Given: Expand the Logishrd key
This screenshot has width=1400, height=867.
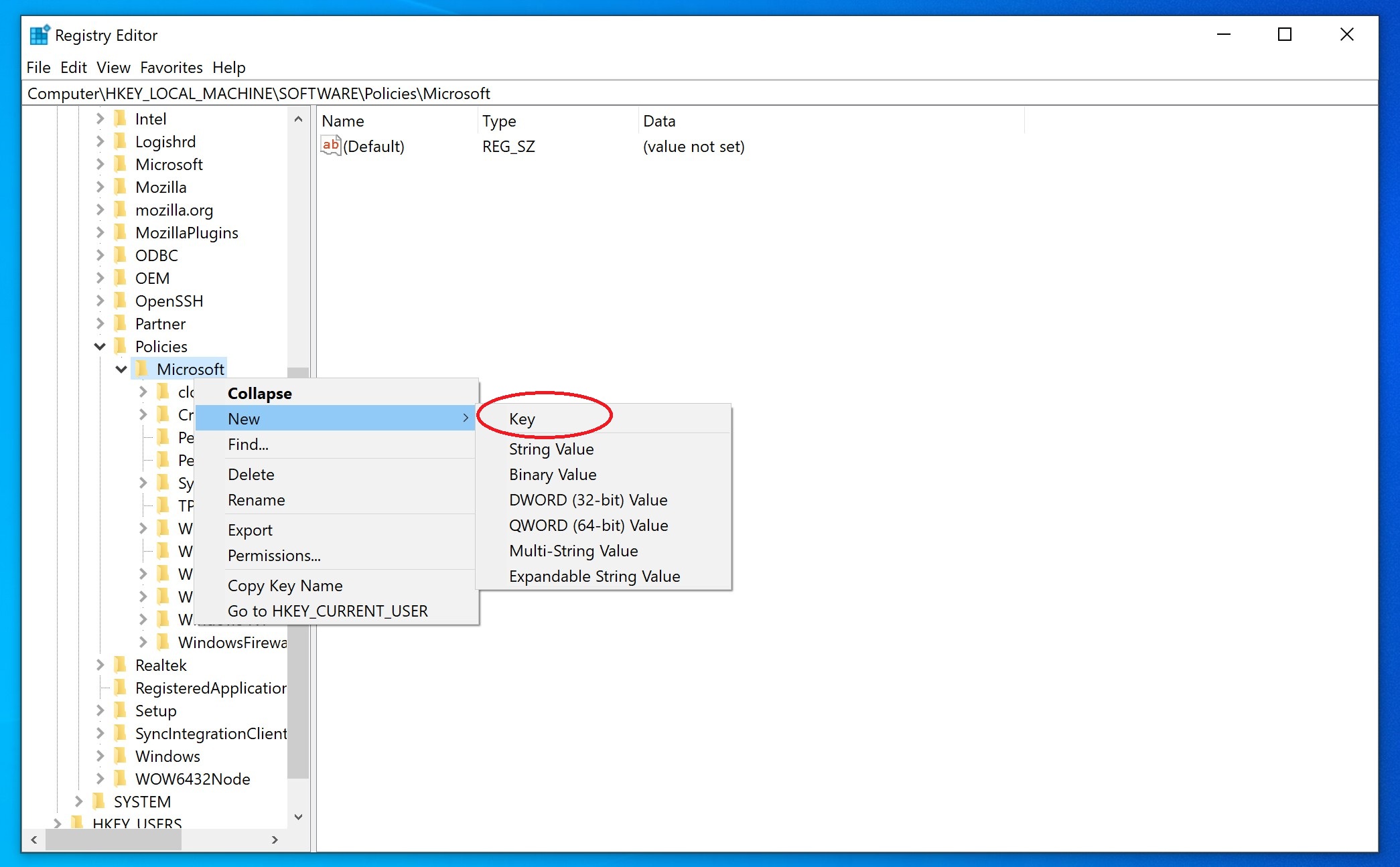Looking at the screenshot, I should (x=100, y=141).
